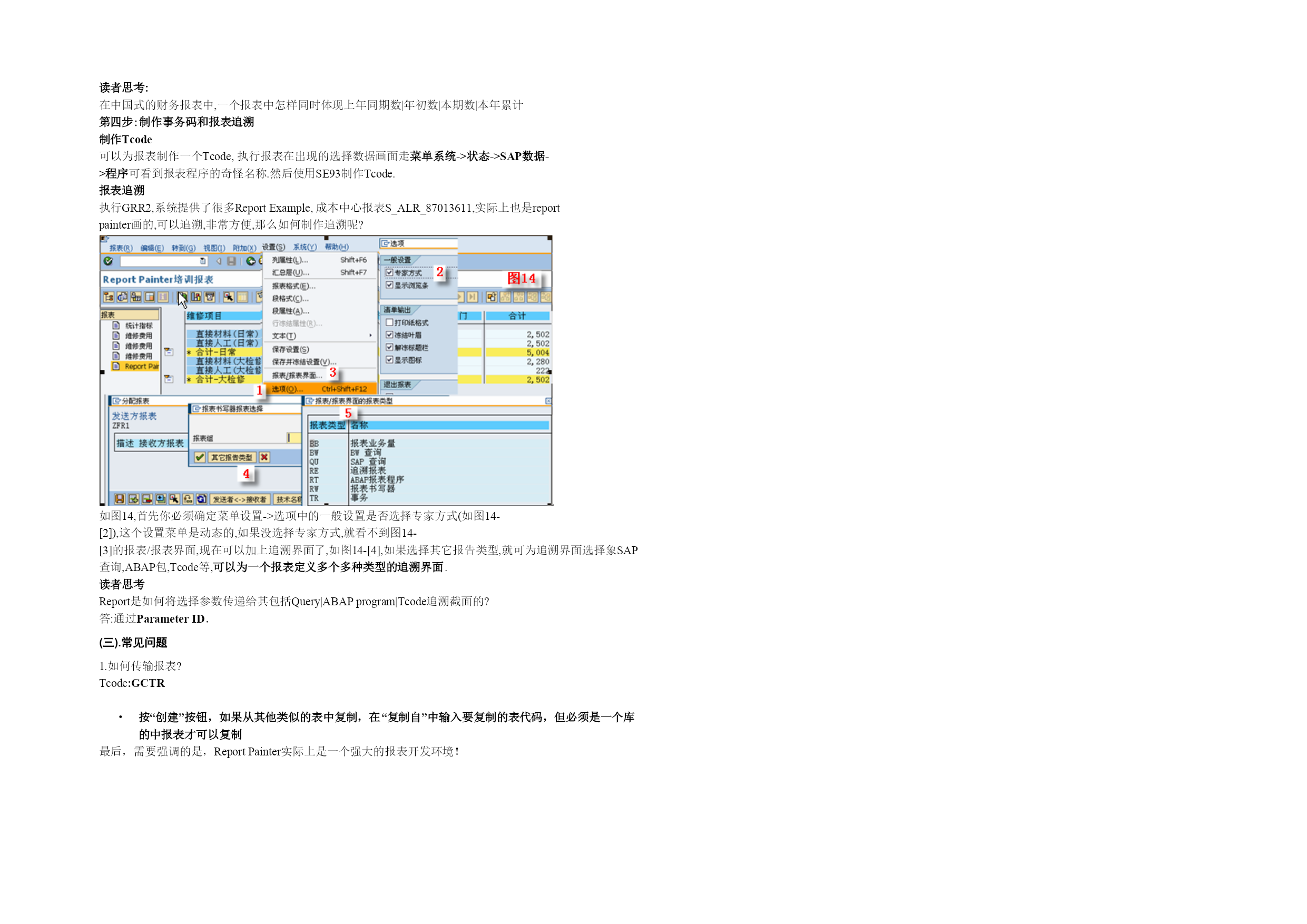
Task: Click the blue select-all icon in 分配报表 toolbar
Action: pos(161,499)
